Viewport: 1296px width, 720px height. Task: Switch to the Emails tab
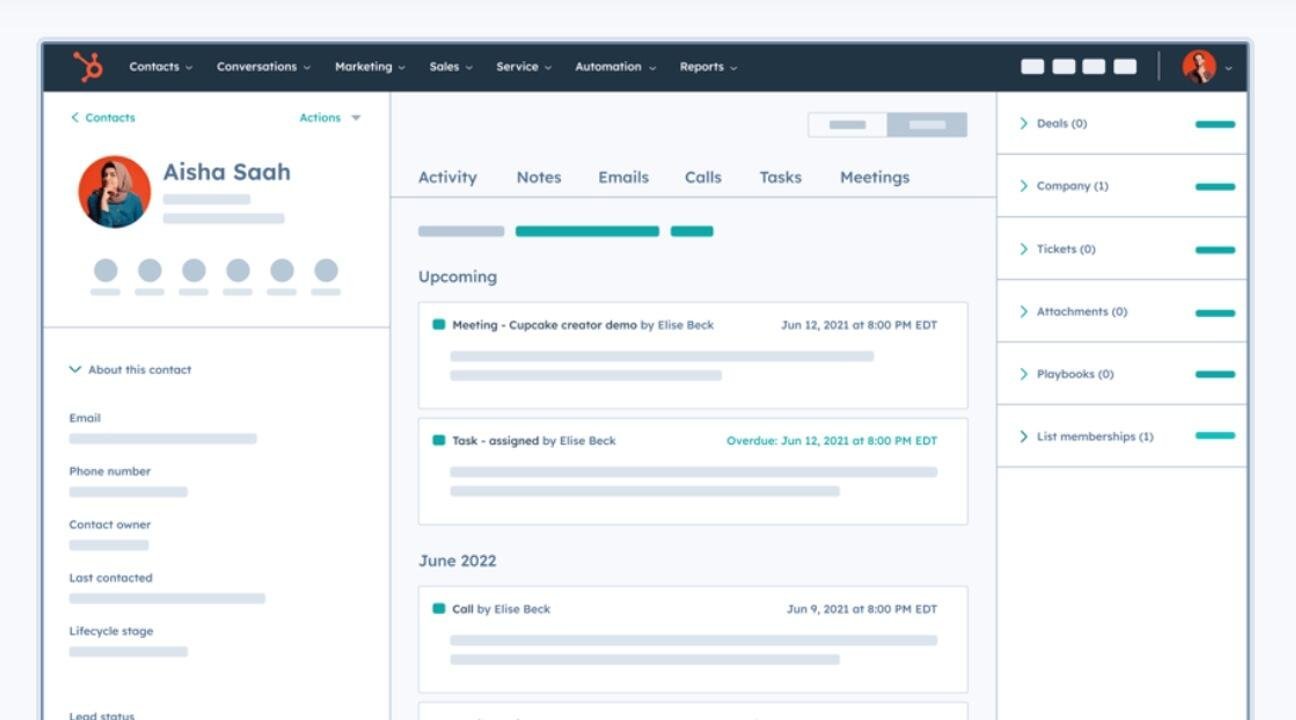(623, 177)
